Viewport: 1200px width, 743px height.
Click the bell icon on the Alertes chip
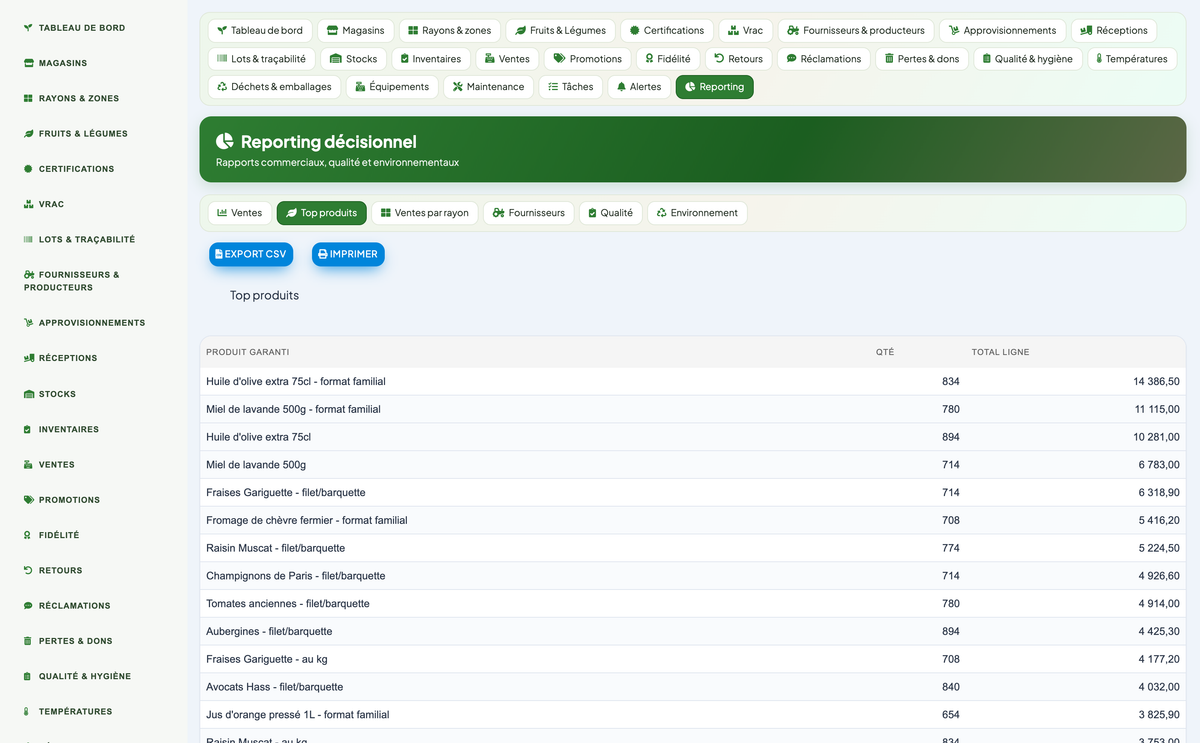click(x=622, y=87)
